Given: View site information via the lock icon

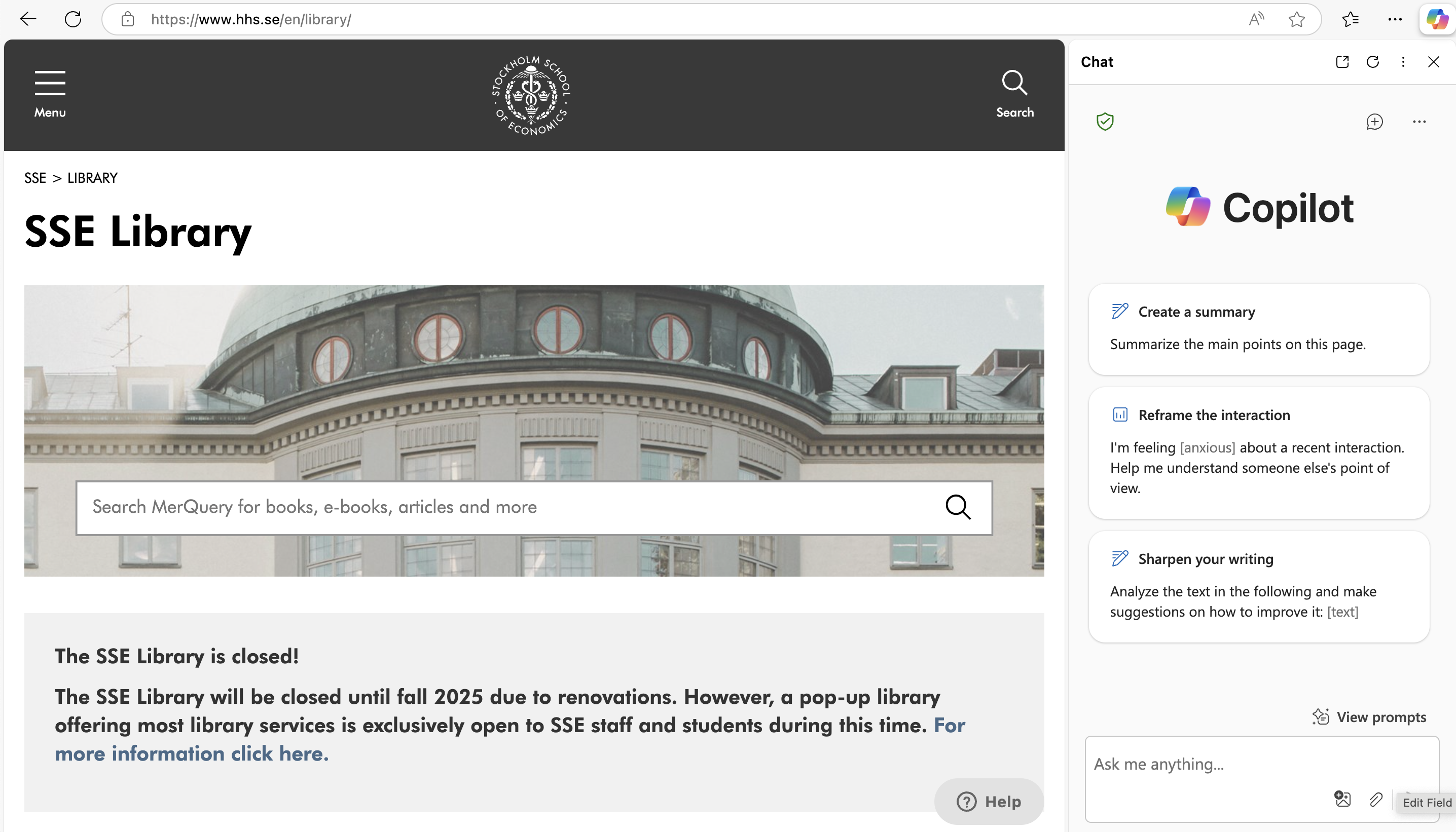Looking at the screenshot, I should 127,19.
